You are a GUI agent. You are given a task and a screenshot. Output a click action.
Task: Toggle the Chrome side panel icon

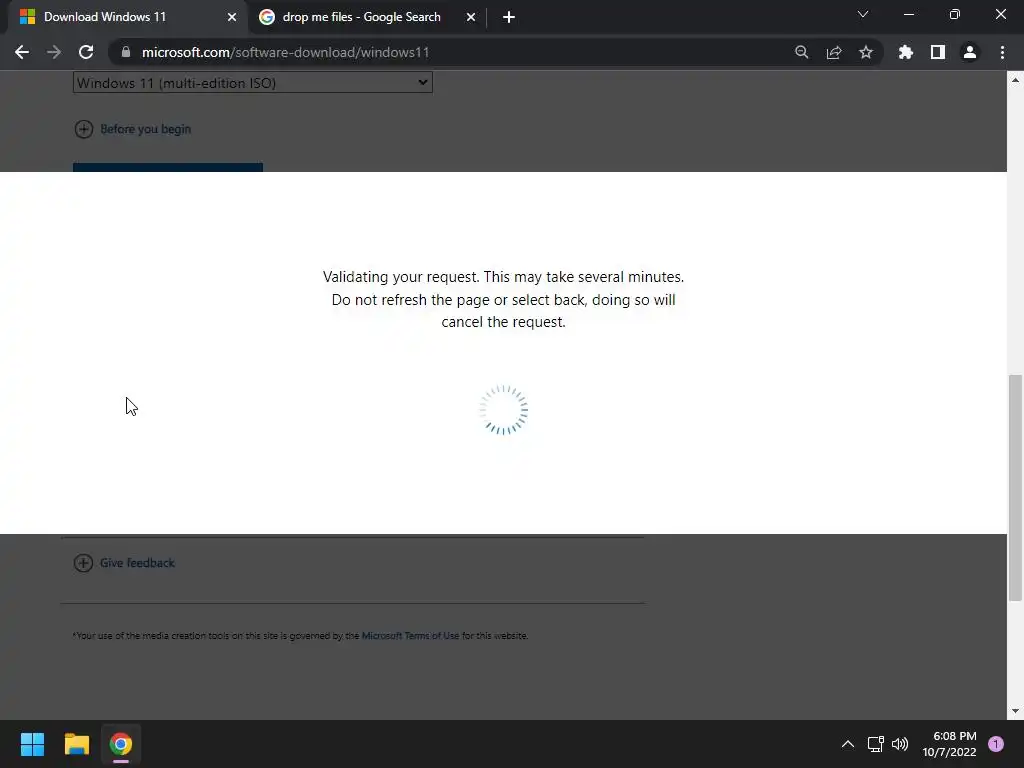pyautogui.click(x=938, y=52)
